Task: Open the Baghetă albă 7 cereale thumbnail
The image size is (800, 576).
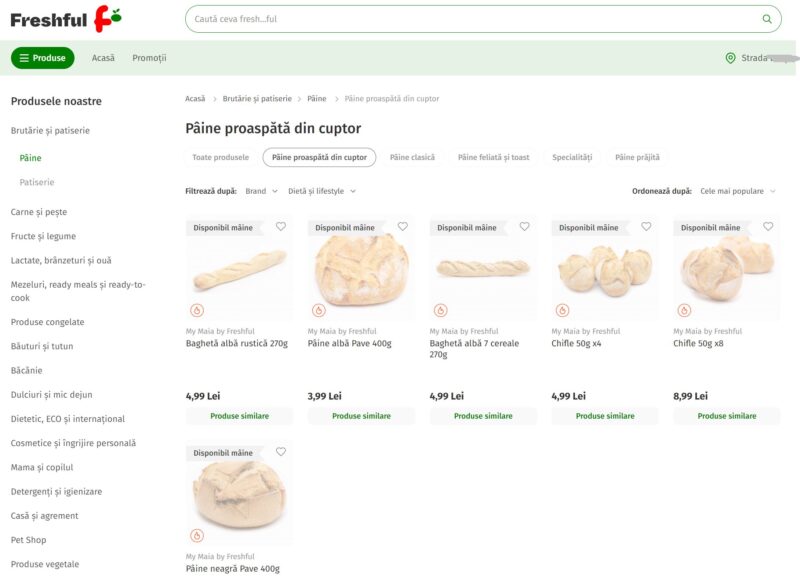Action: coord(483,268)
